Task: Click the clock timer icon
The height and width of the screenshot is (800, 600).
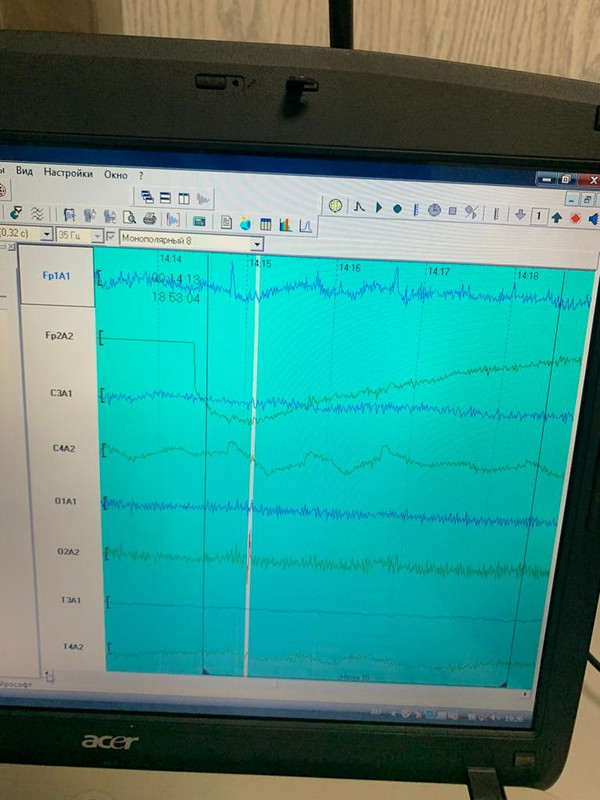Action: pyautogui.click(x=434, y=210)
